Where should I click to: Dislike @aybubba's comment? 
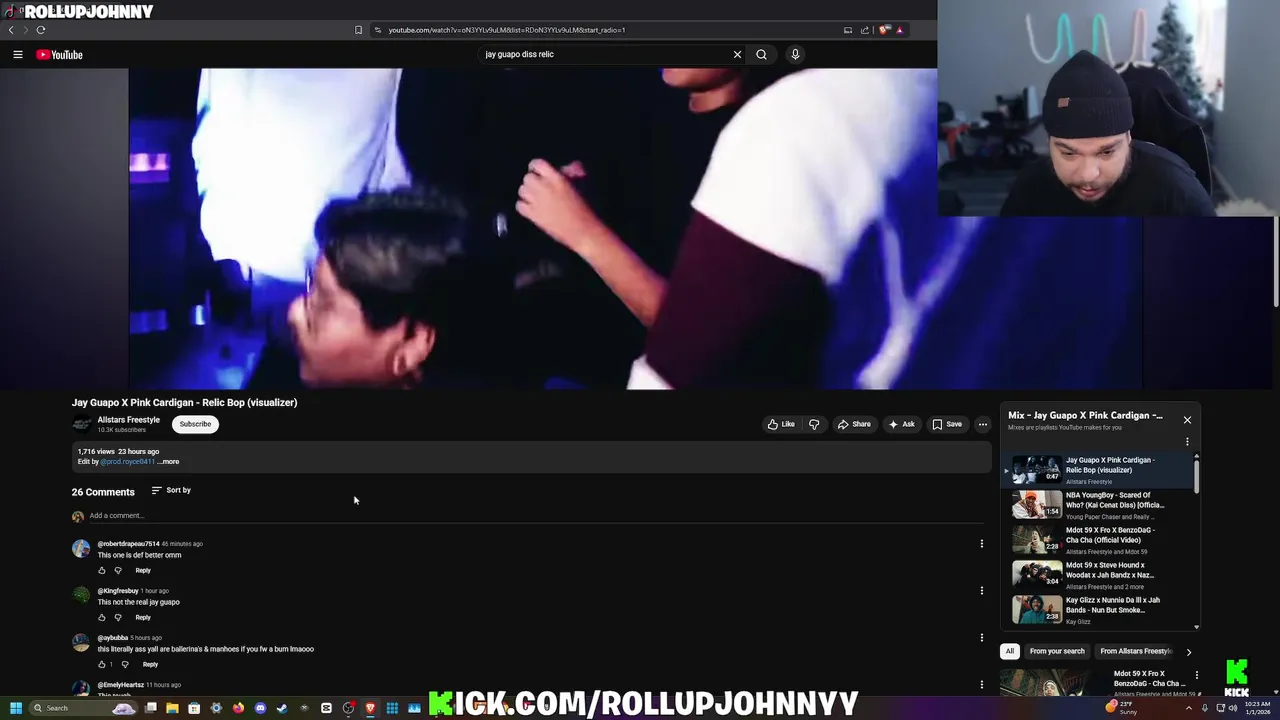[125, 665]
